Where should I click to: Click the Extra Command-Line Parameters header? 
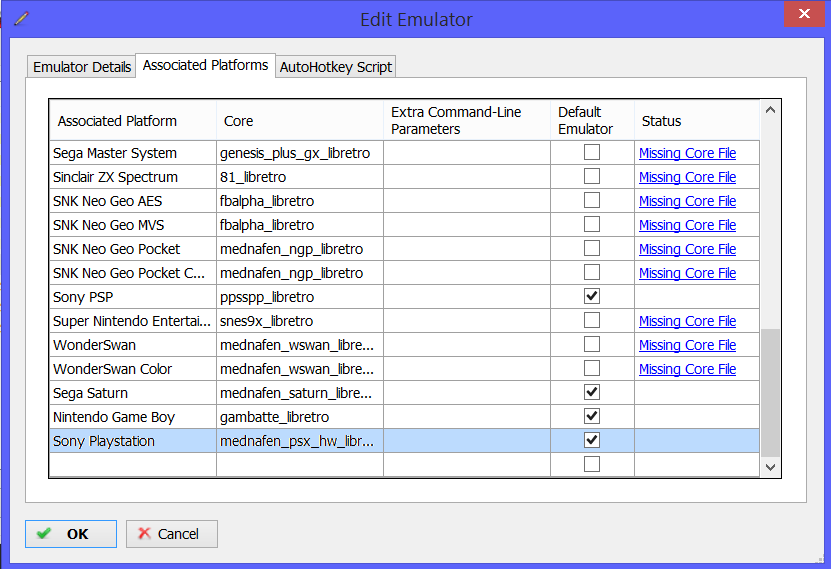467,121
